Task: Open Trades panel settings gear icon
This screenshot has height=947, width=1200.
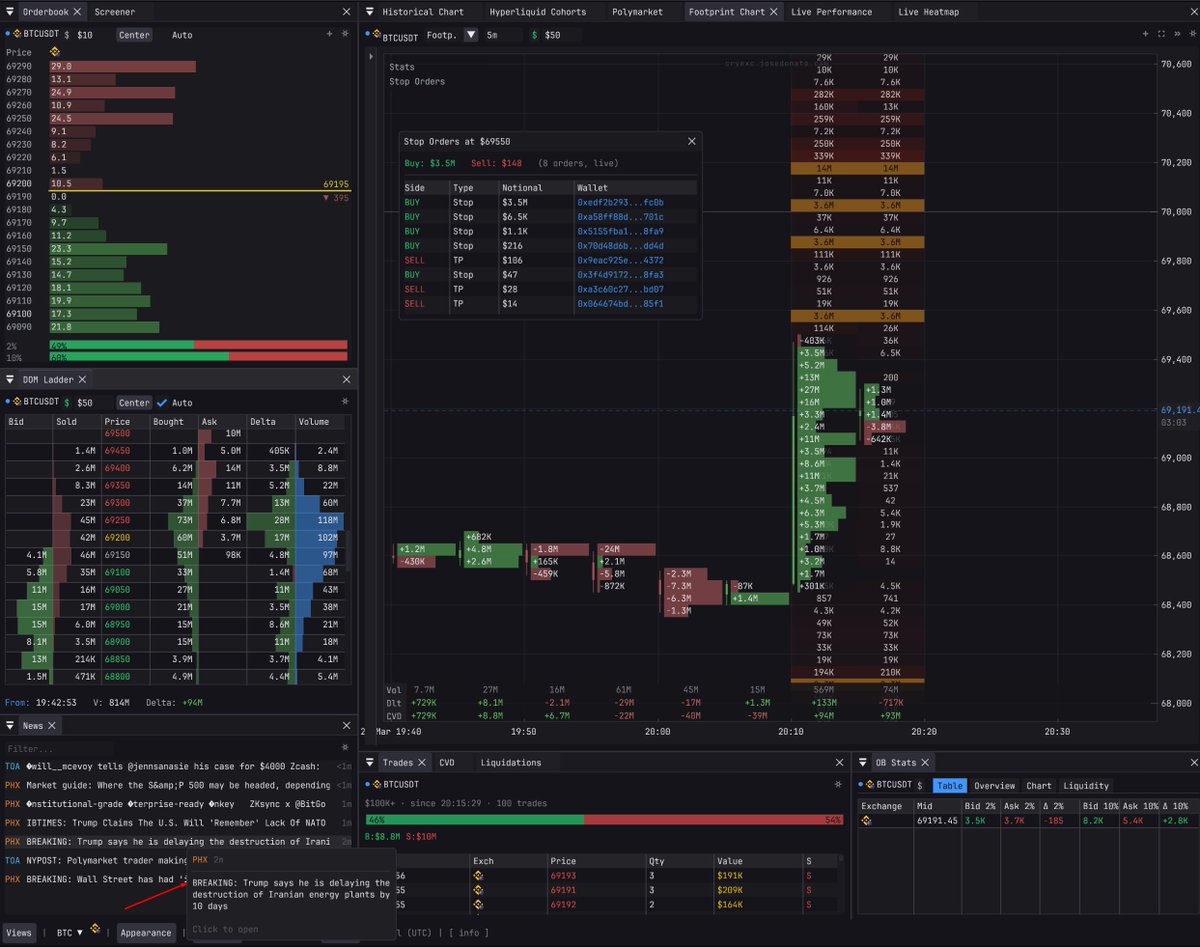Action: (840, 785)
